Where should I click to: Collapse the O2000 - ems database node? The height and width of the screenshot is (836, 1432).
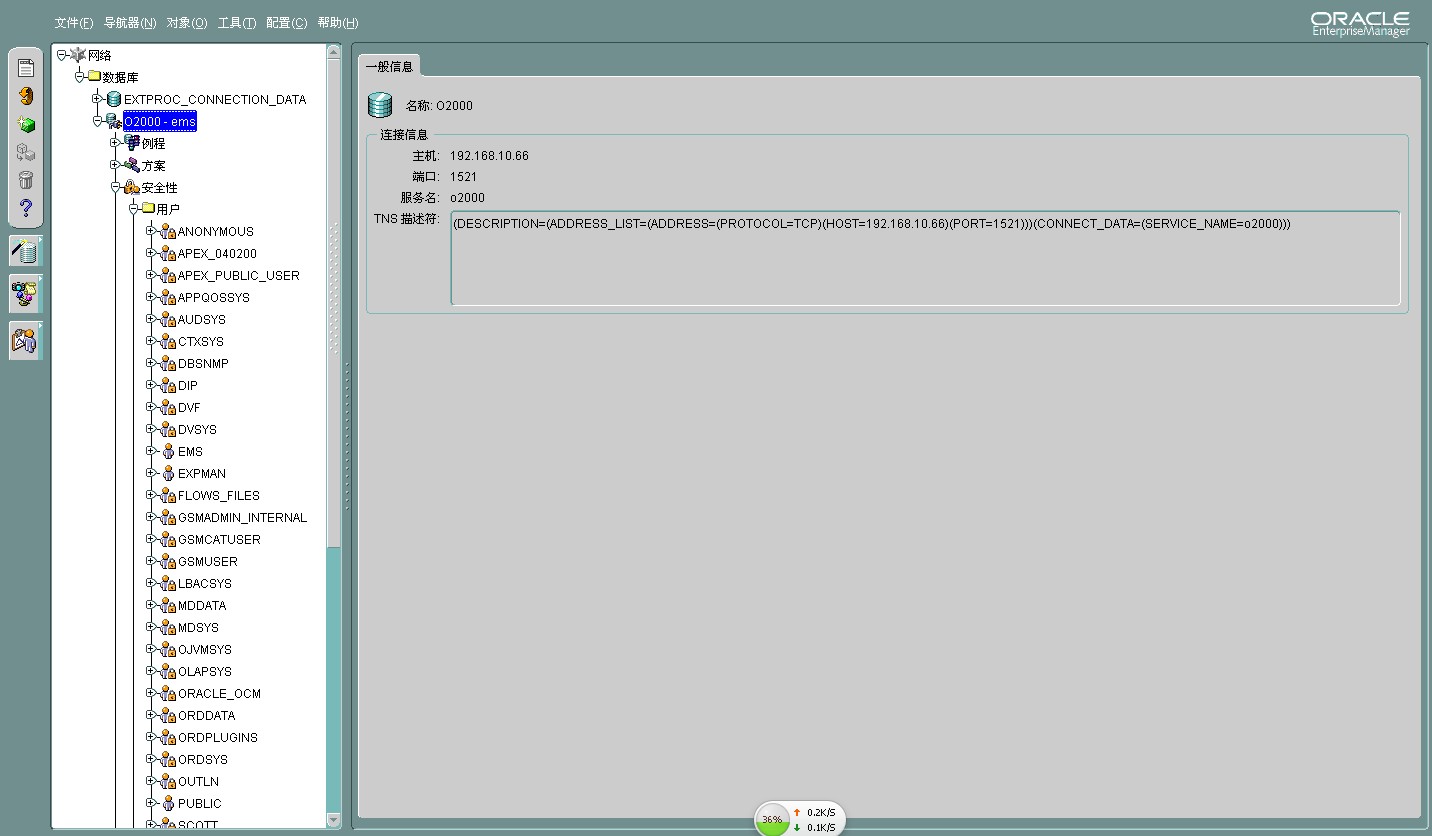(x=98, y=121)
